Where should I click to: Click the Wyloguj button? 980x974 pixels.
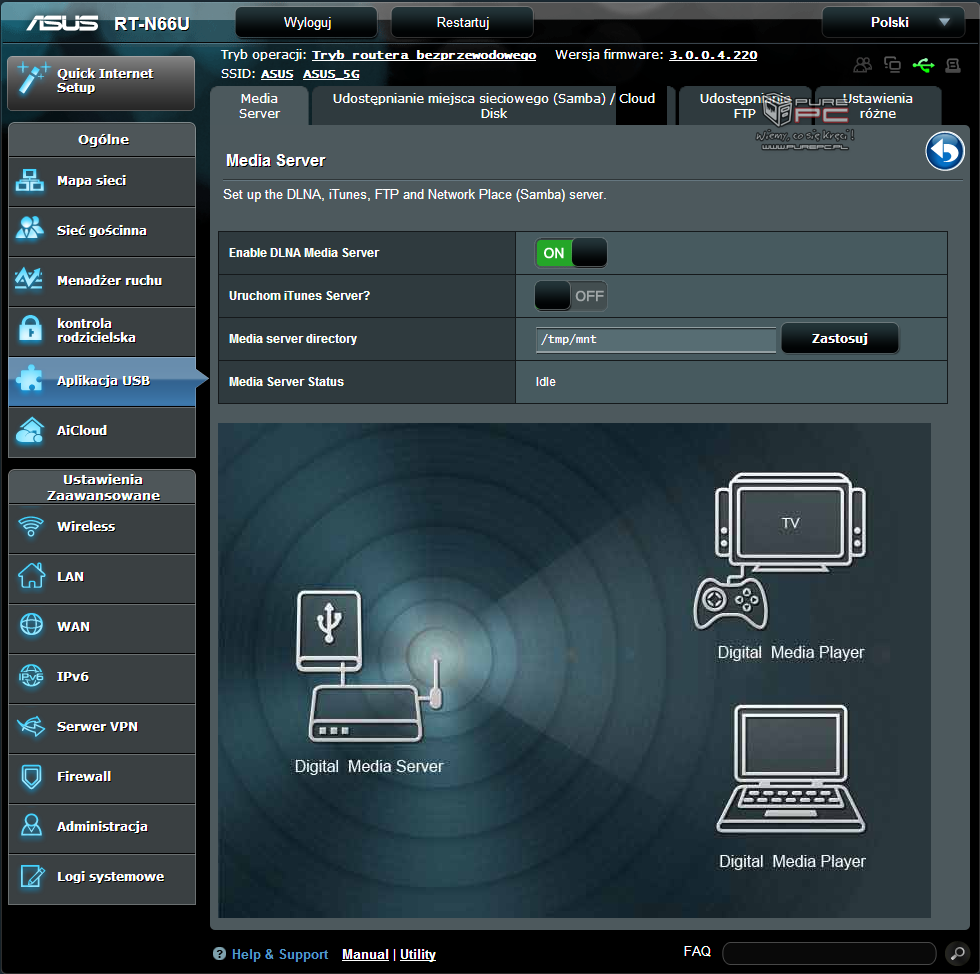[x=306, y=23]
